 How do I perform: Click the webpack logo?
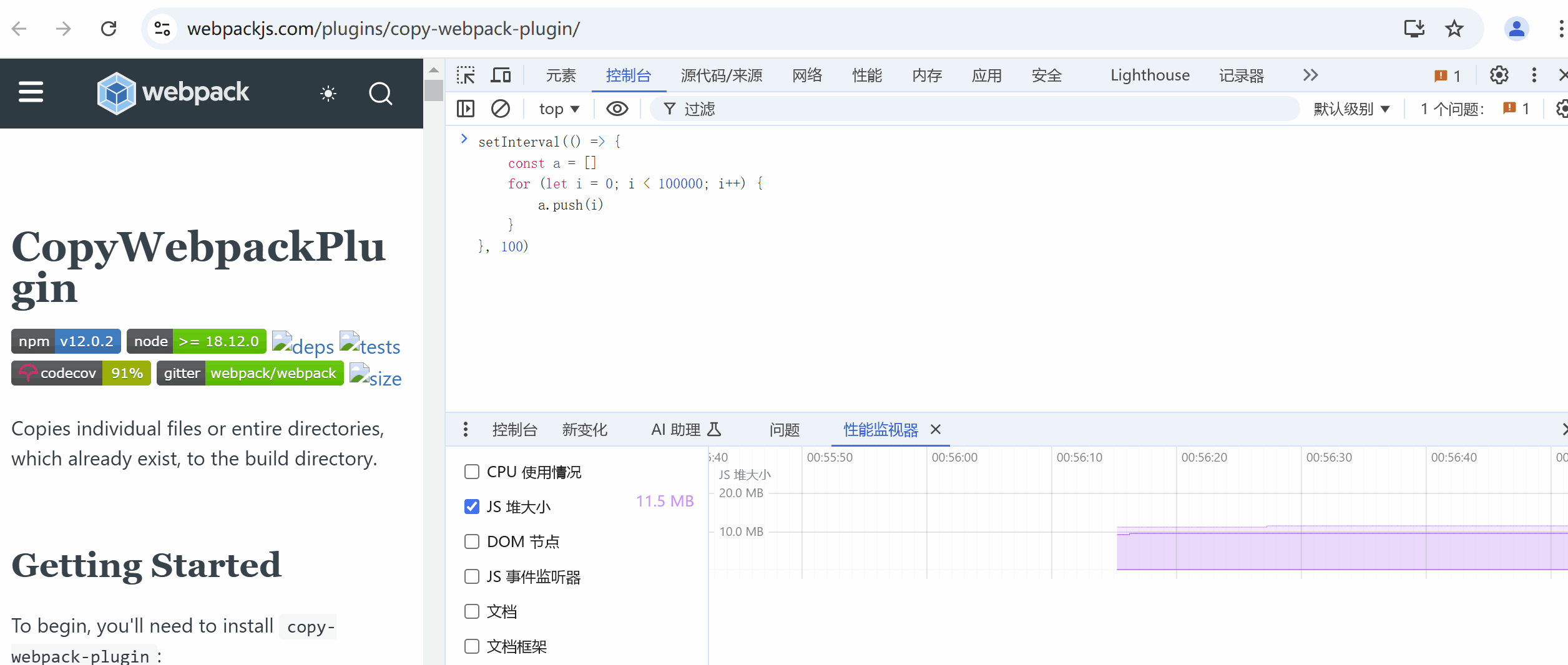coord(173,93)
